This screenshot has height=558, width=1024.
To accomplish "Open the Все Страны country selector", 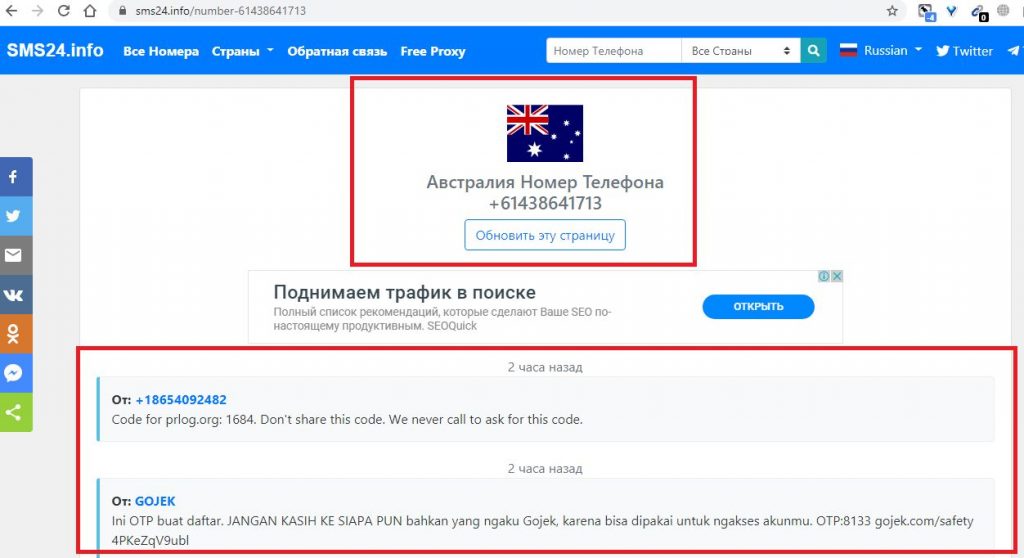I will click(x=740, y=51).
